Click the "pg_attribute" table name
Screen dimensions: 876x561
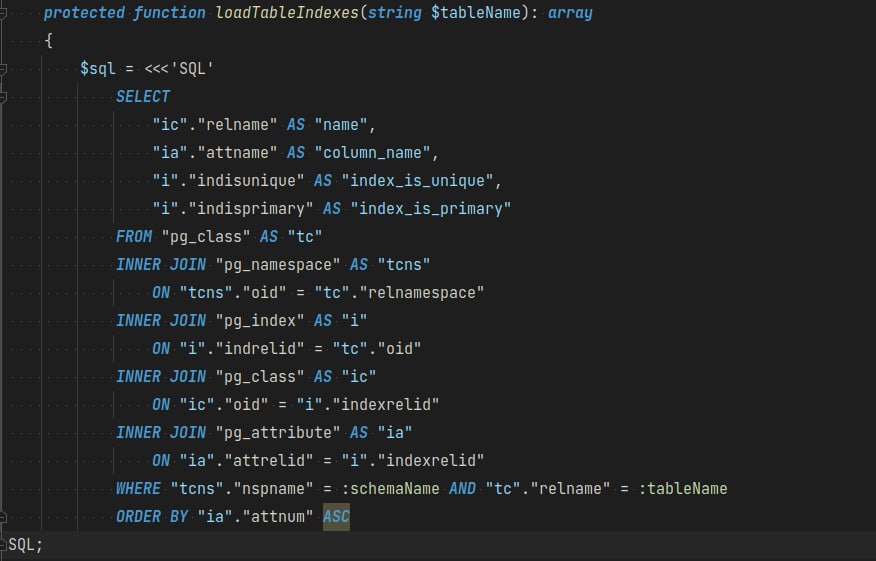(278, 432)
